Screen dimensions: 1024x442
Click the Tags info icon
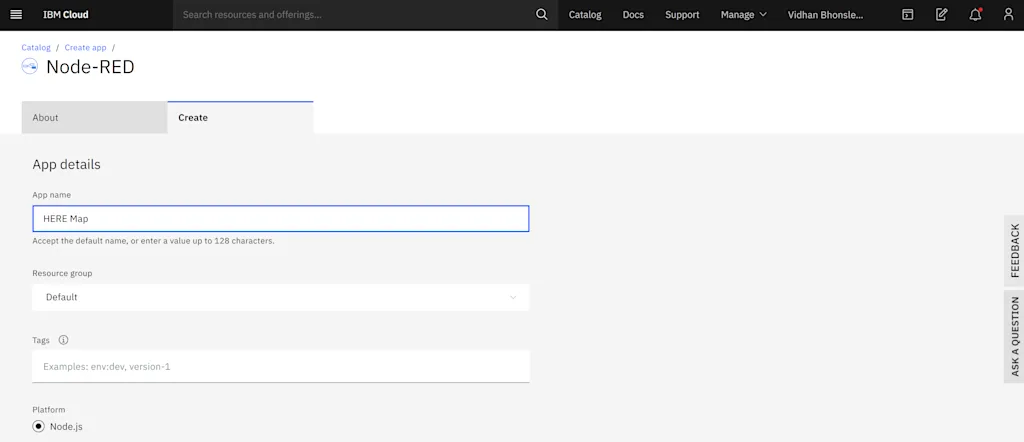(63, 340)
